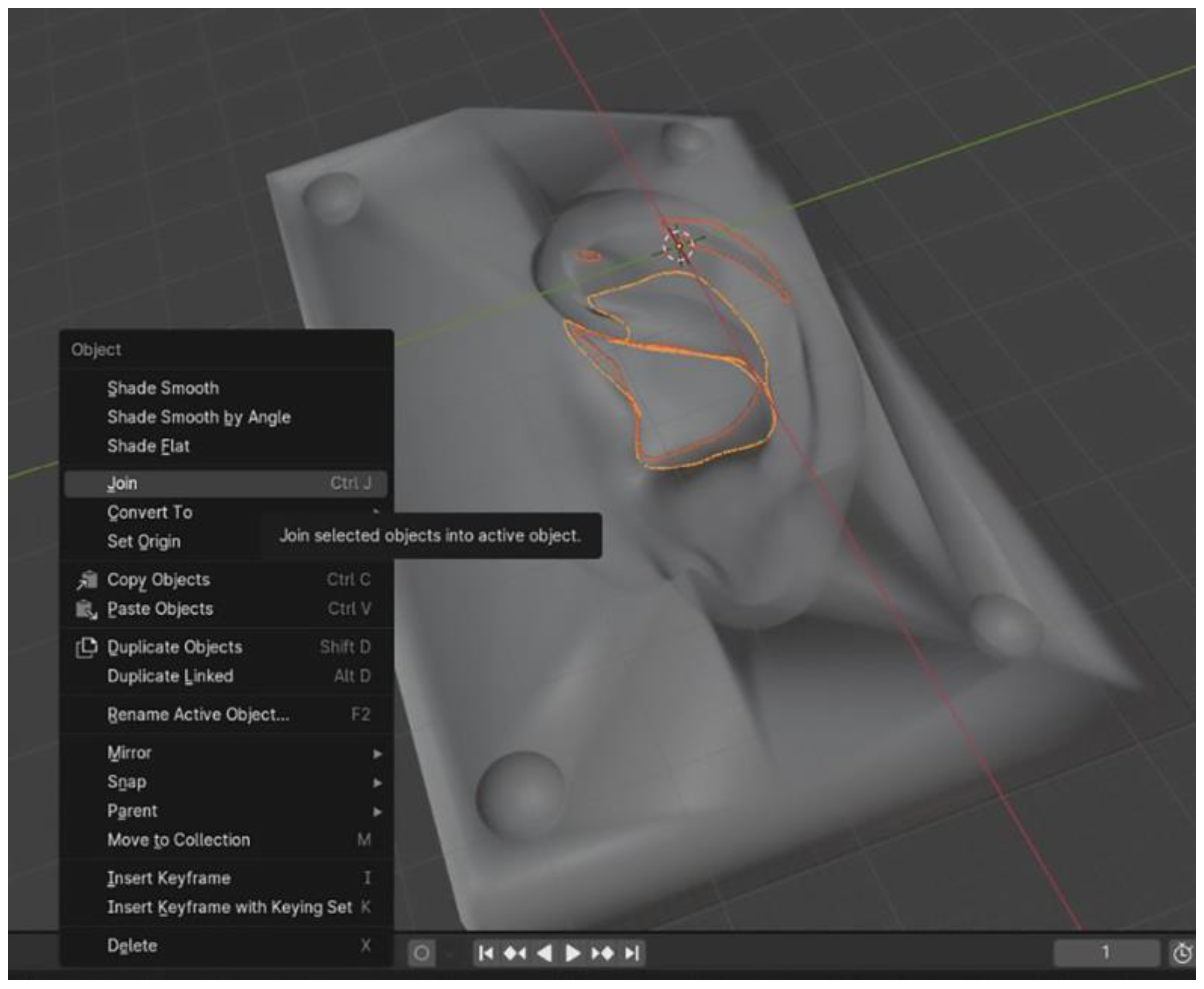
Task: Click Delete in the Object menu
Action: click(x=132, y=946)
